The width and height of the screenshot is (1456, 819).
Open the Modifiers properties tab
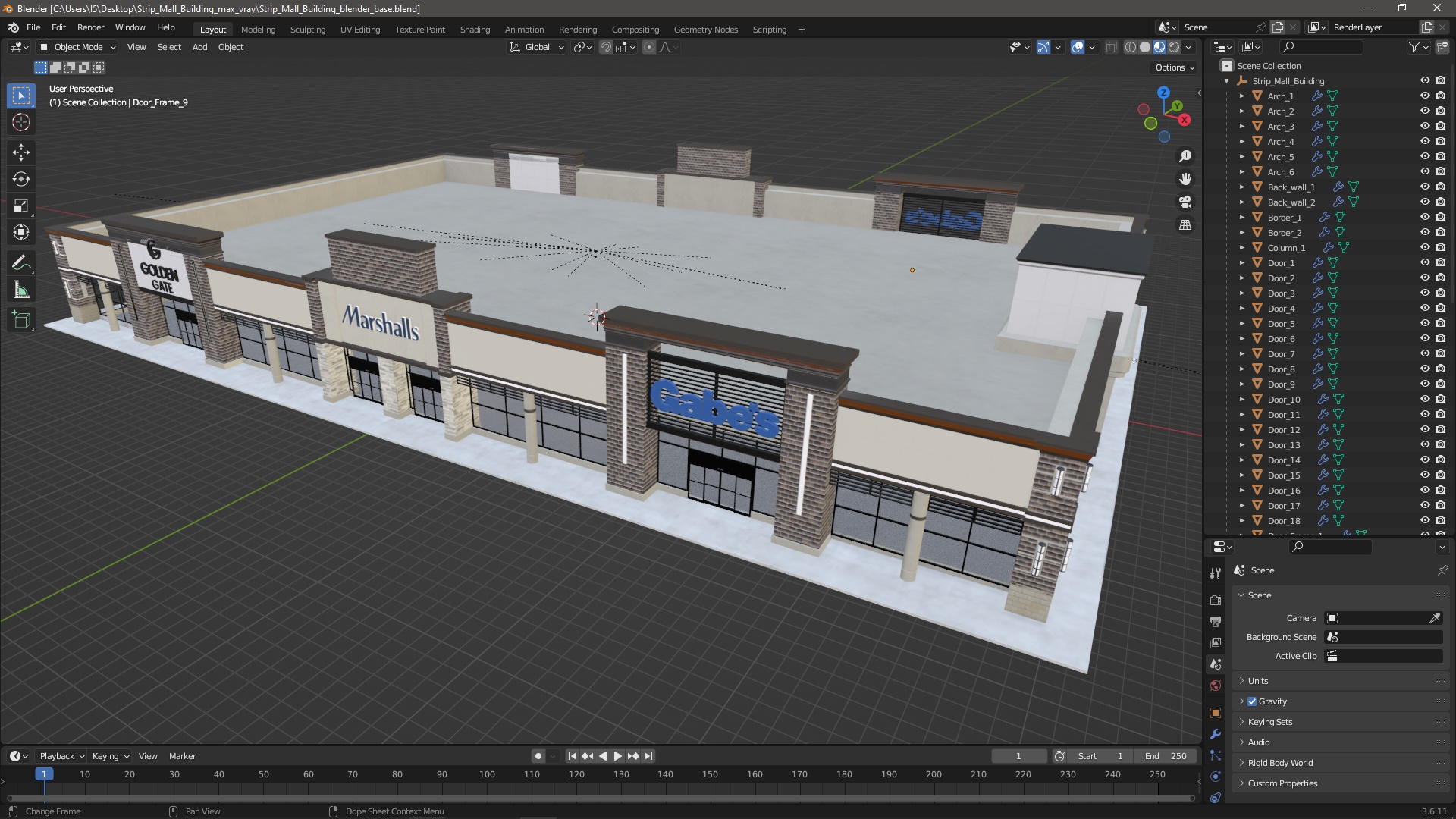coord(1216,734)
